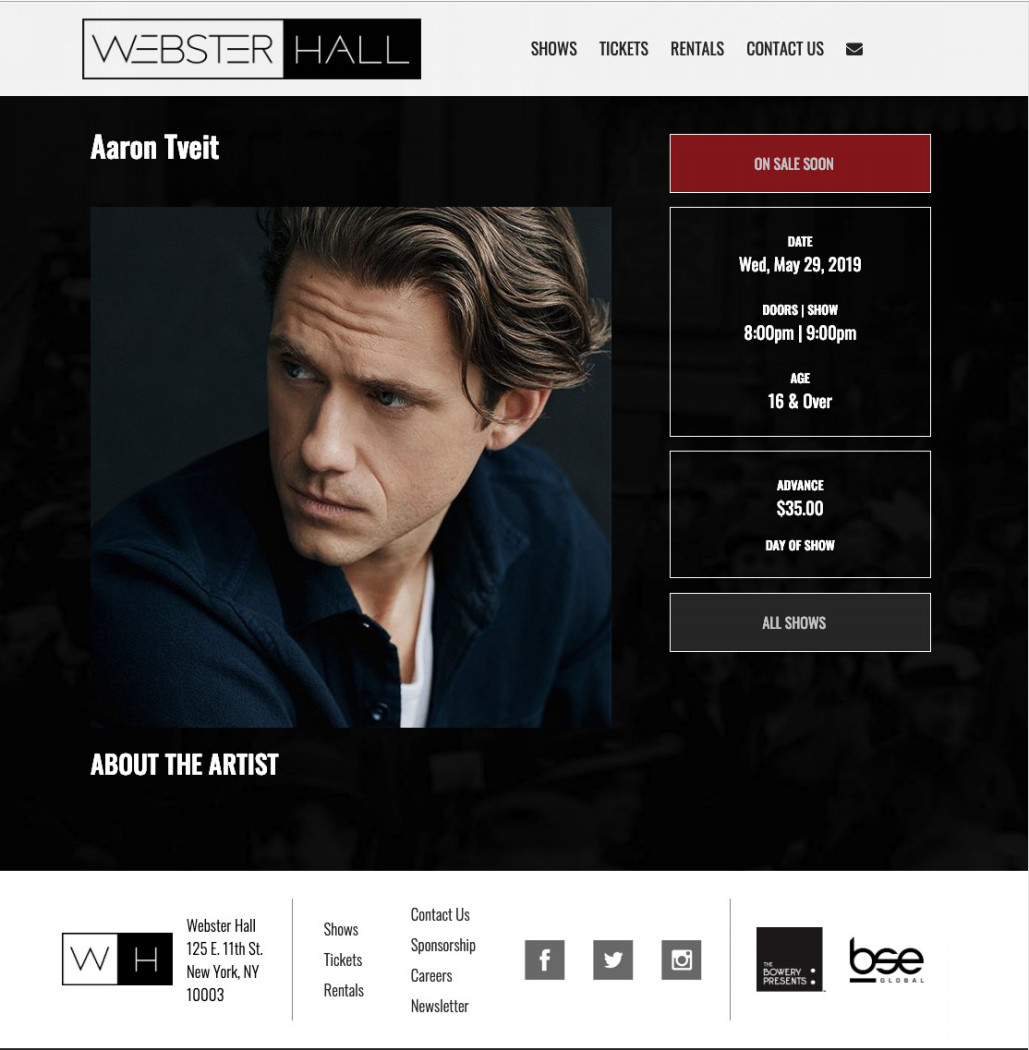Go to Rentals in header navigation
The image size is (1029, 1050).
tap(697, 49)
